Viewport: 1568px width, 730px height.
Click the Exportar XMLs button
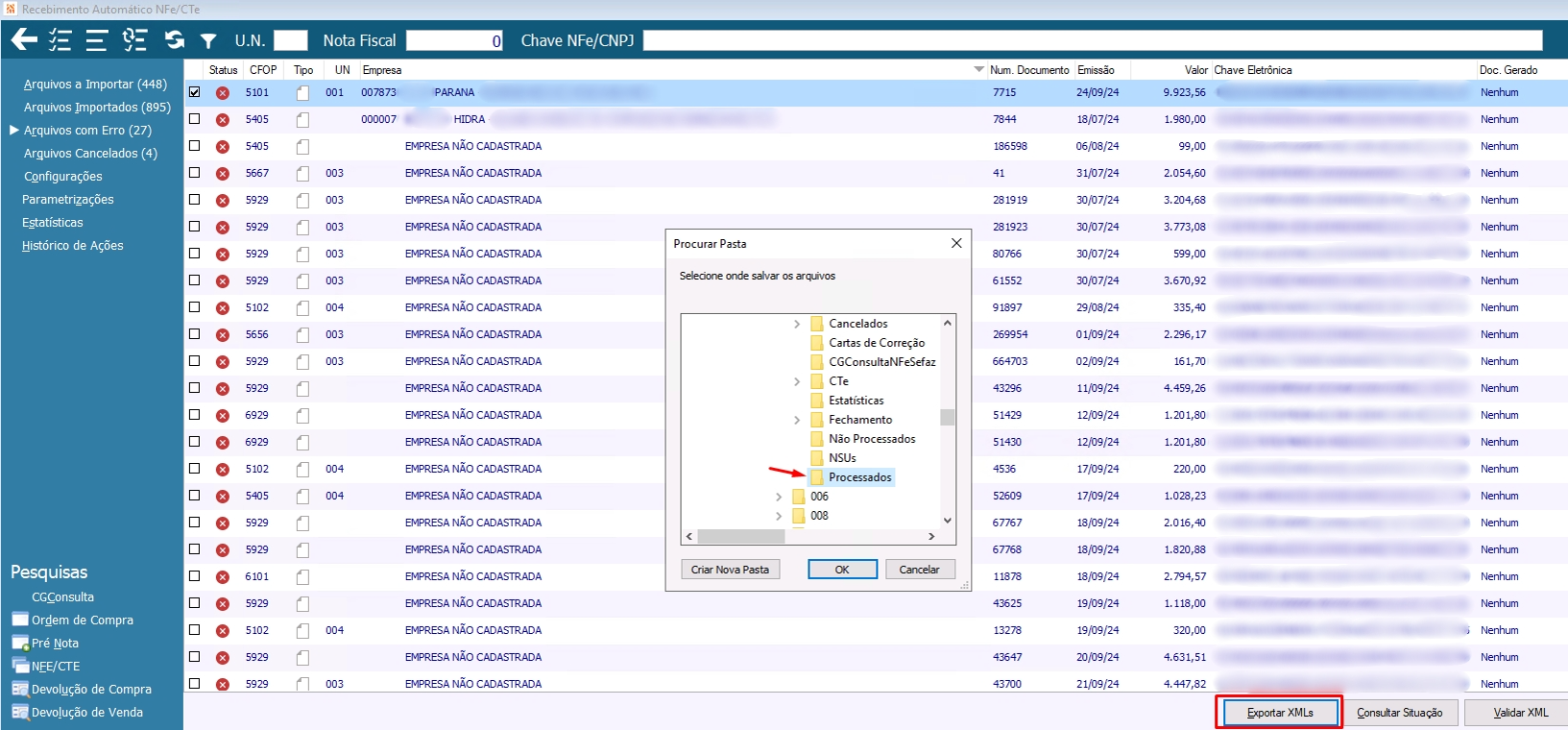click(x=1280, y=713)
